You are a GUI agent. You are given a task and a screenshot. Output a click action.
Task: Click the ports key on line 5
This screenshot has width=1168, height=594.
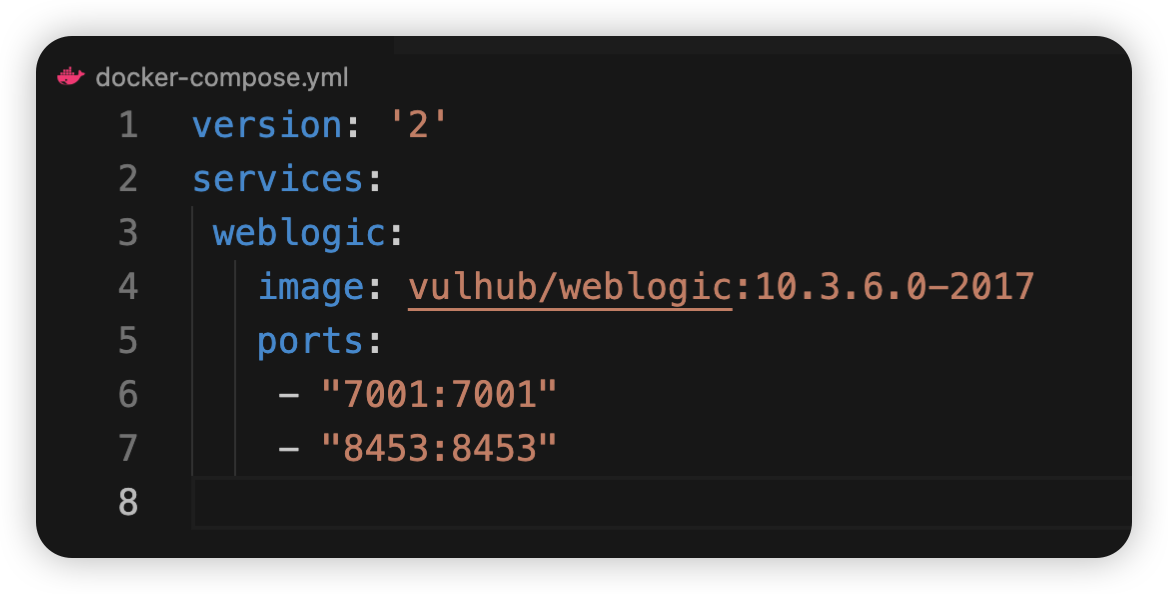tap(311, 342)
